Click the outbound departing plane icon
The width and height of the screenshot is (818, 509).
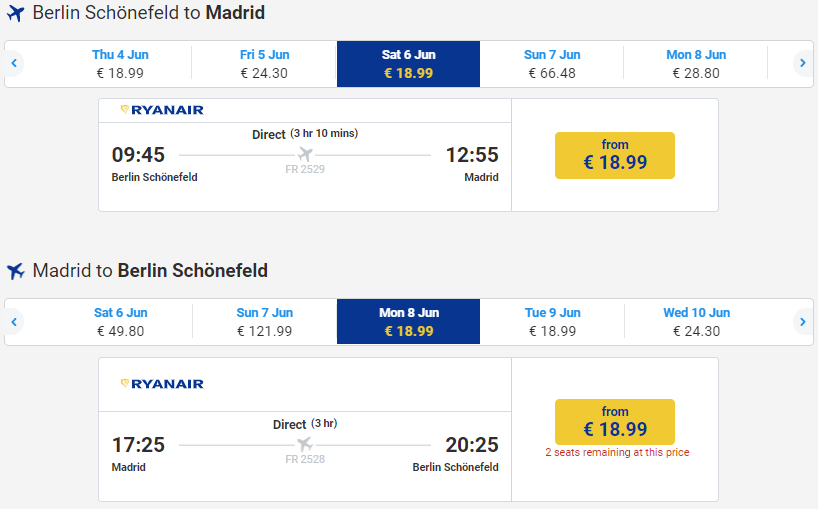(16, 14)
